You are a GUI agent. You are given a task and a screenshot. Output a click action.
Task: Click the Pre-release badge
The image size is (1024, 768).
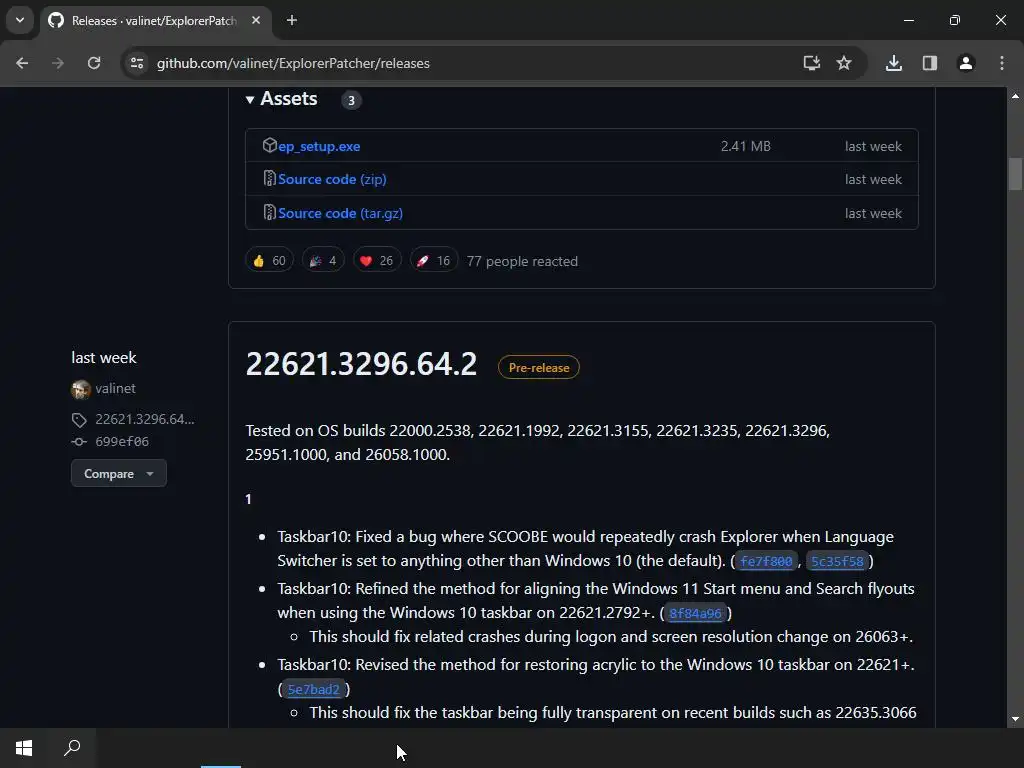[539, 367]
